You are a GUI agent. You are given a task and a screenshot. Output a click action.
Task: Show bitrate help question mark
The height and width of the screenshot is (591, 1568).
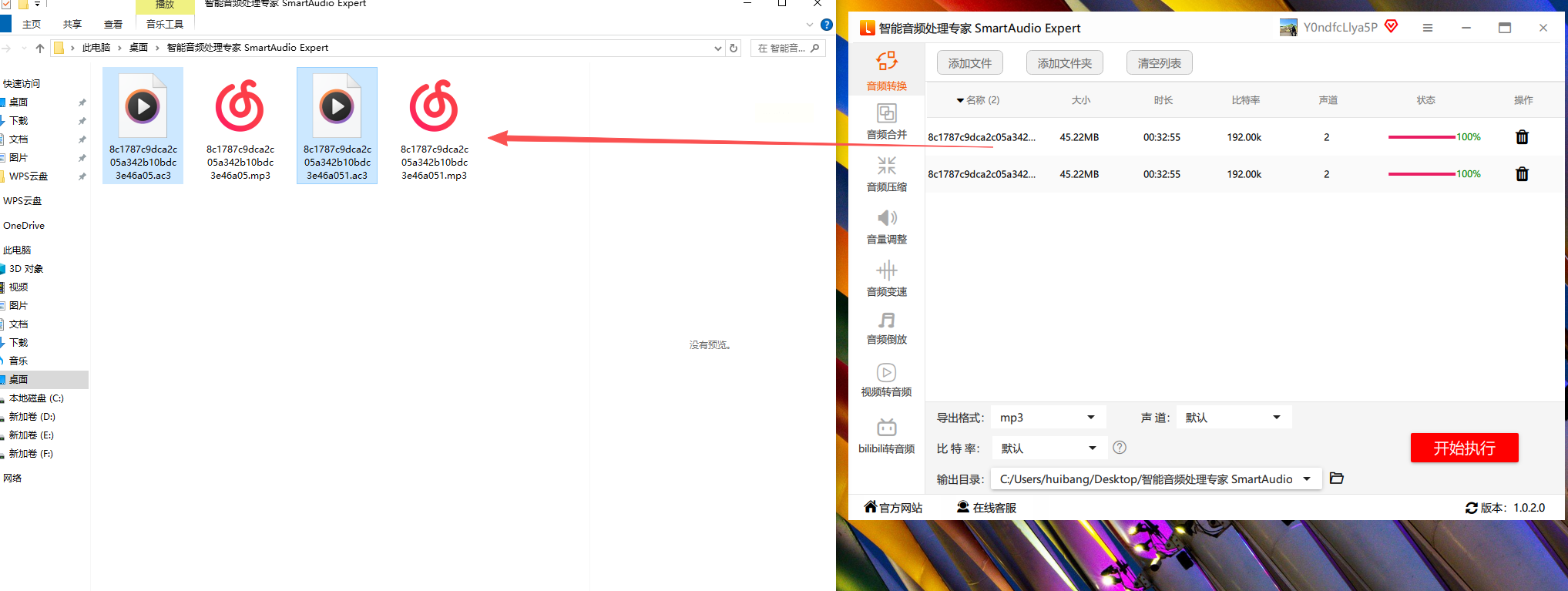coord(1120,448)
